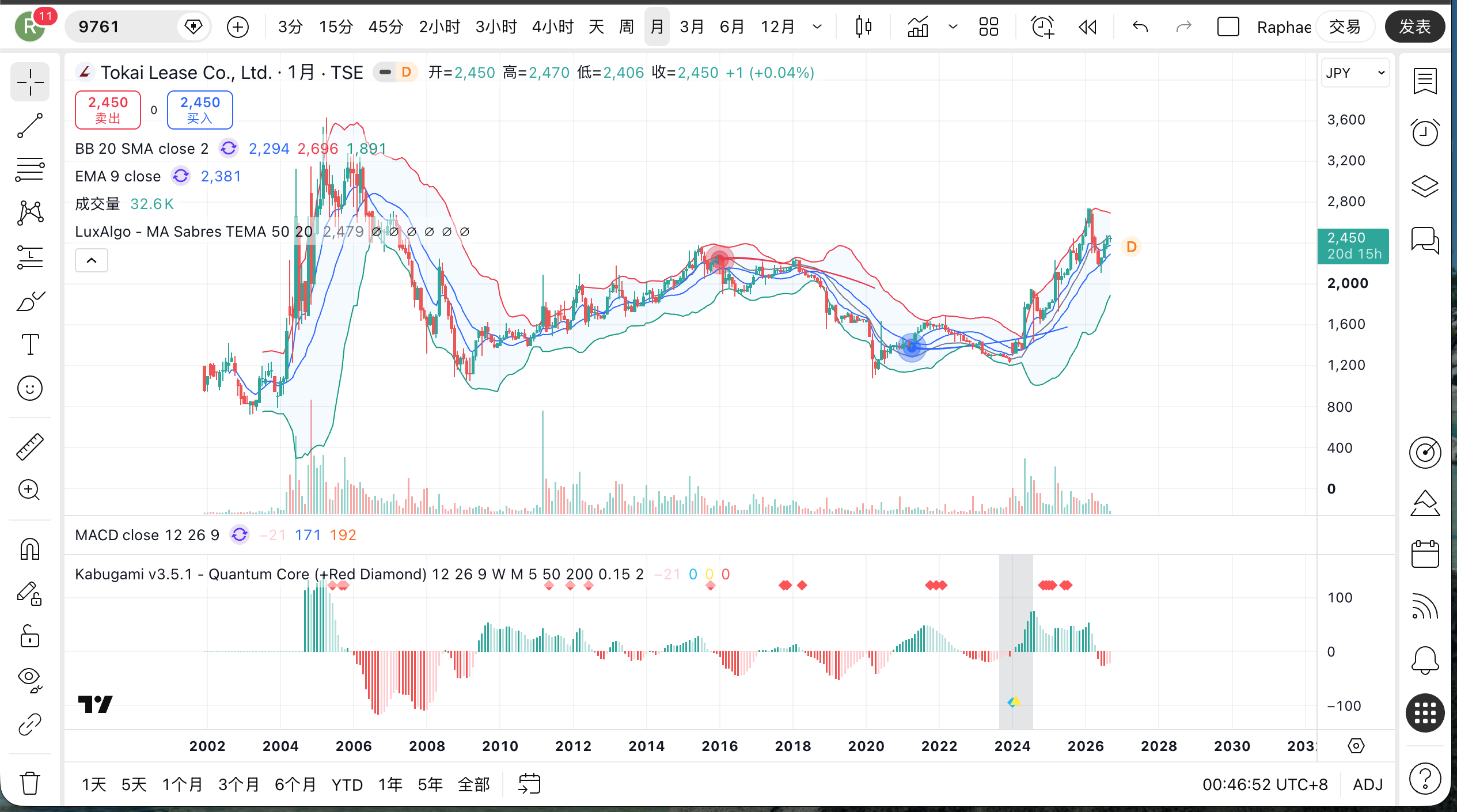The width and height of the screenshot is (1457, 812).
Task: Open the price scale settings gear
Action: 1356,746
